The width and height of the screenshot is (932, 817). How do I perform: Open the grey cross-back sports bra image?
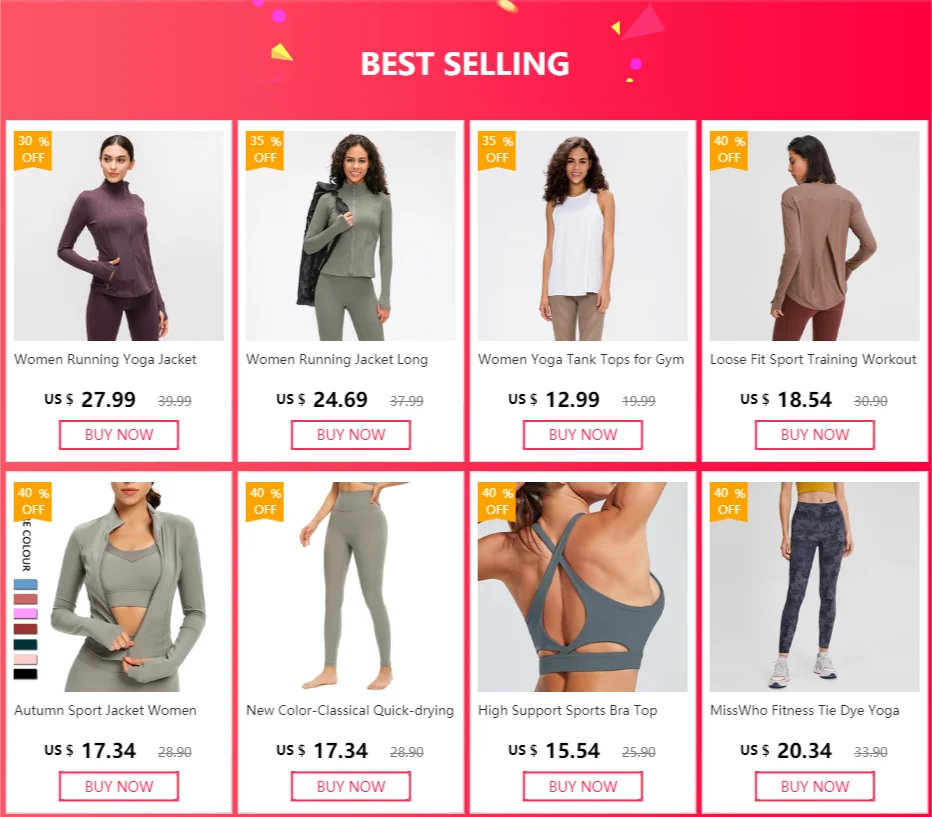coord(582,587)
